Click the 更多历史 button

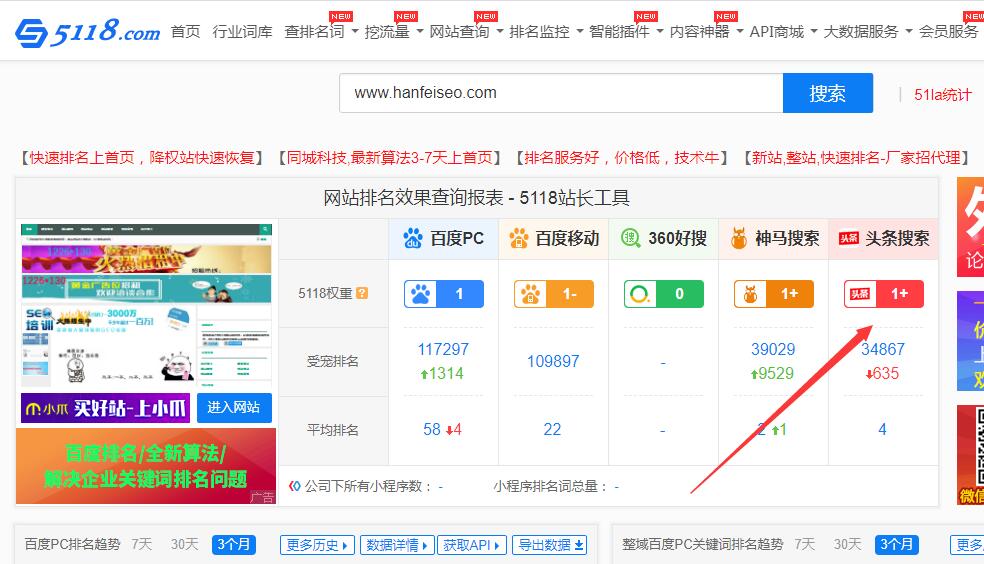[x=318, y=545]
